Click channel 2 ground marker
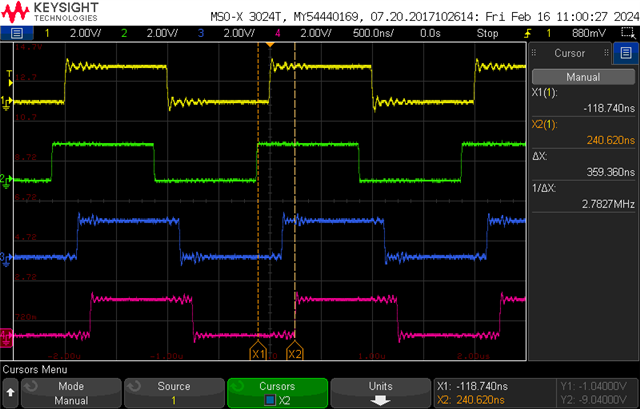Screen dimensions: 640x409 [6, 181]
